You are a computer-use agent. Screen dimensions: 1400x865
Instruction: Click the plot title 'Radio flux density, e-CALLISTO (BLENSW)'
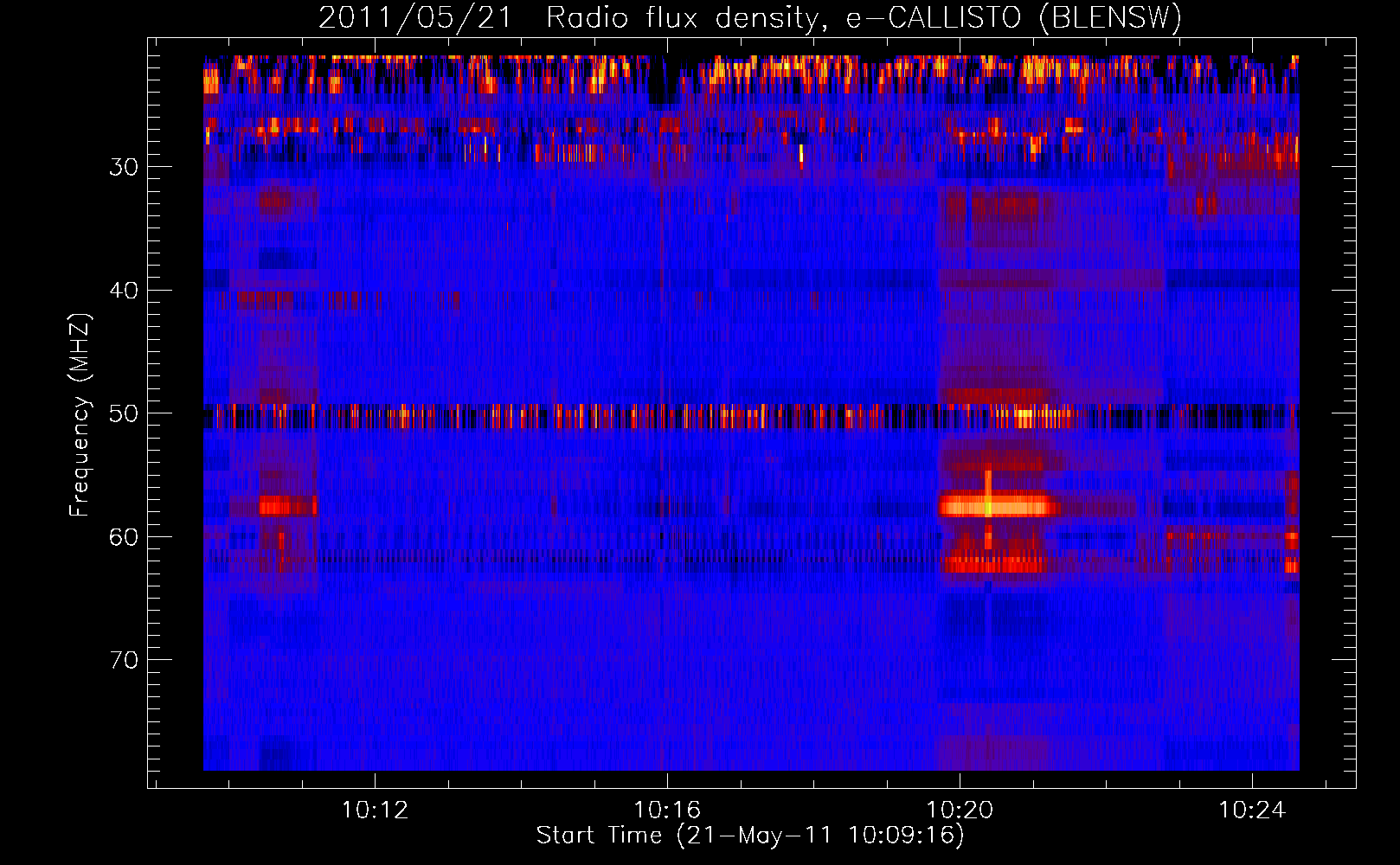coord(864,18)
